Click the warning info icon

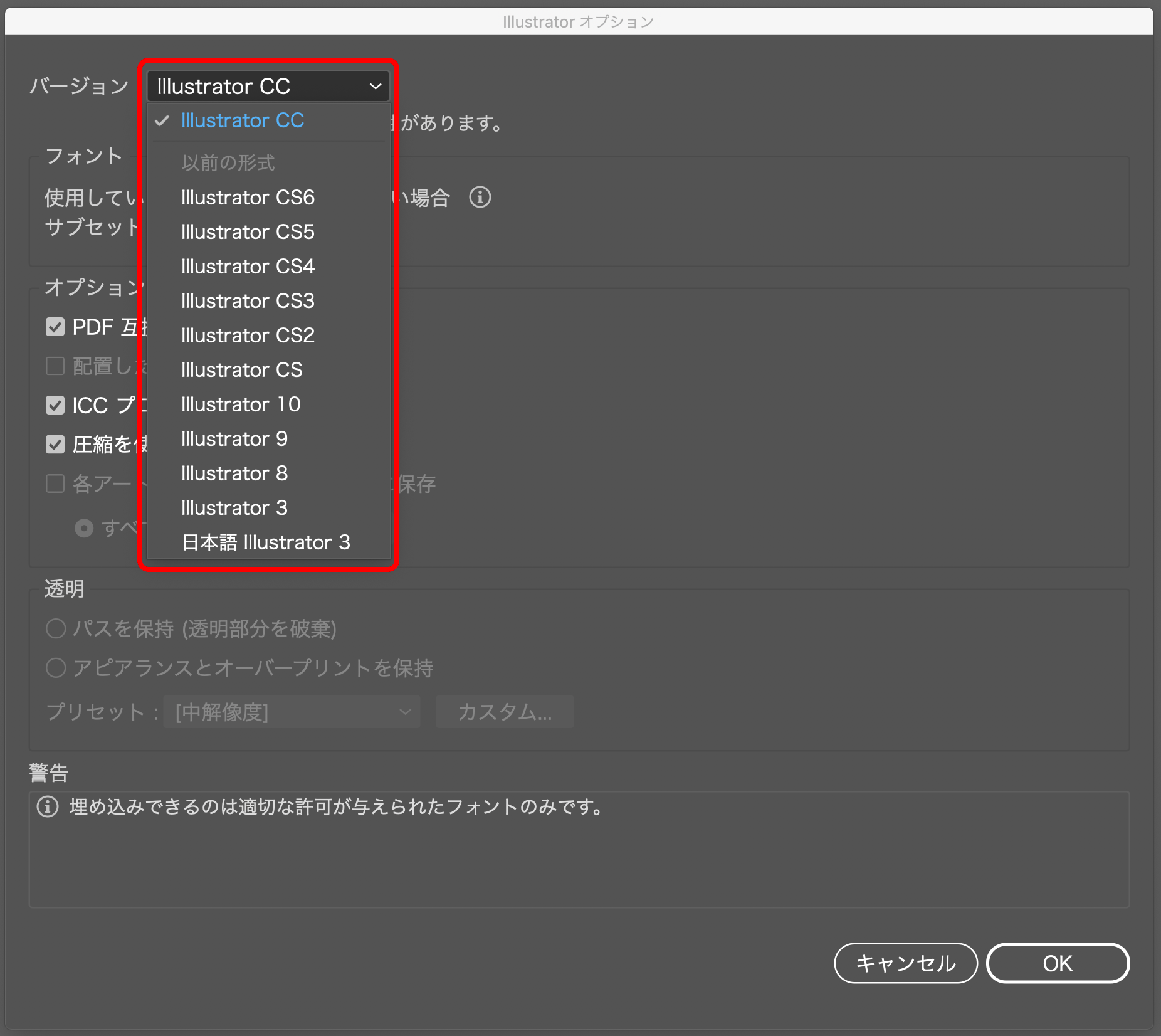(x=48, y=806)
